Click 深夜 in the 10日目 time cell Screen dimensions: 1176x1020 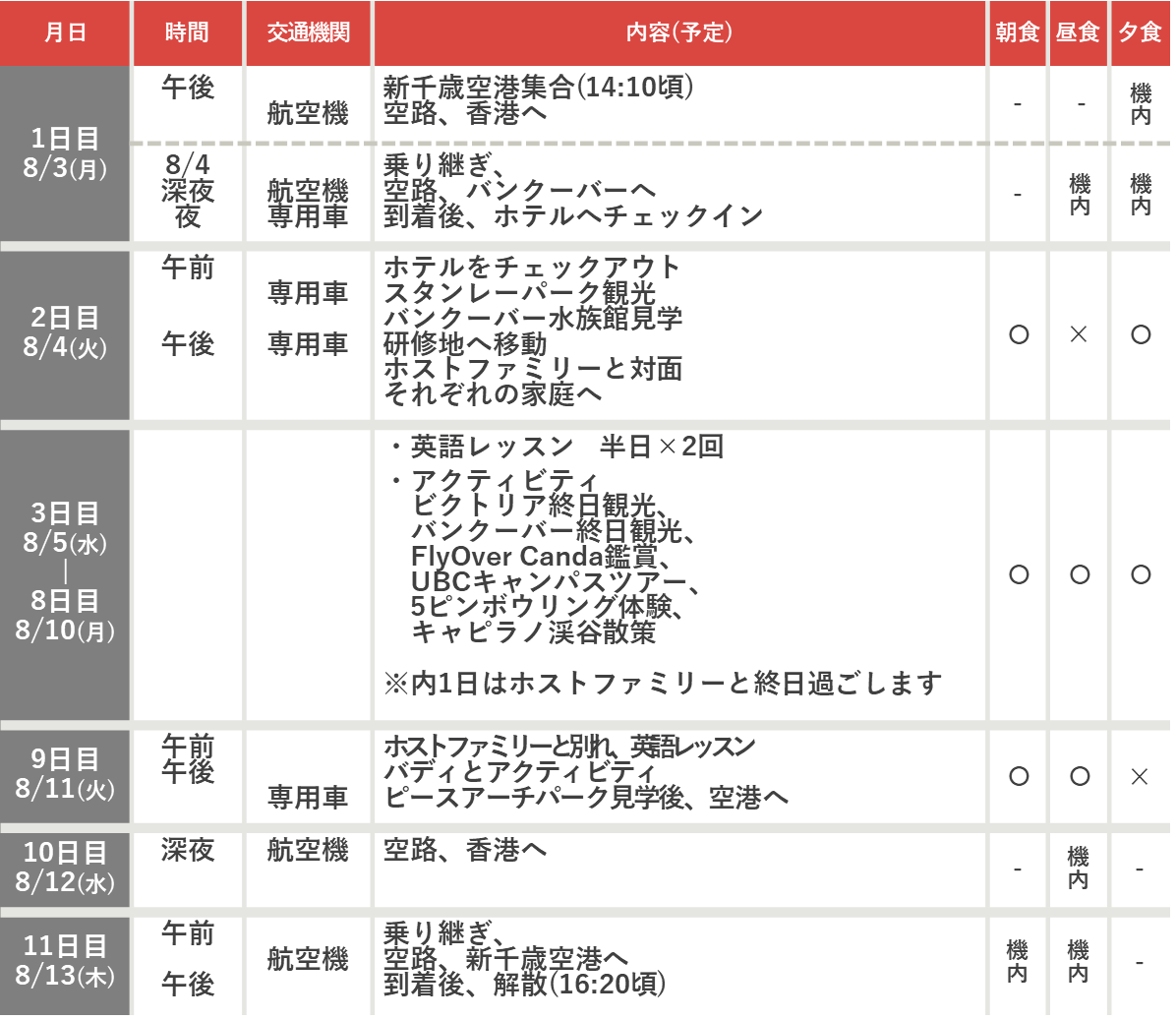coord(188,850)
